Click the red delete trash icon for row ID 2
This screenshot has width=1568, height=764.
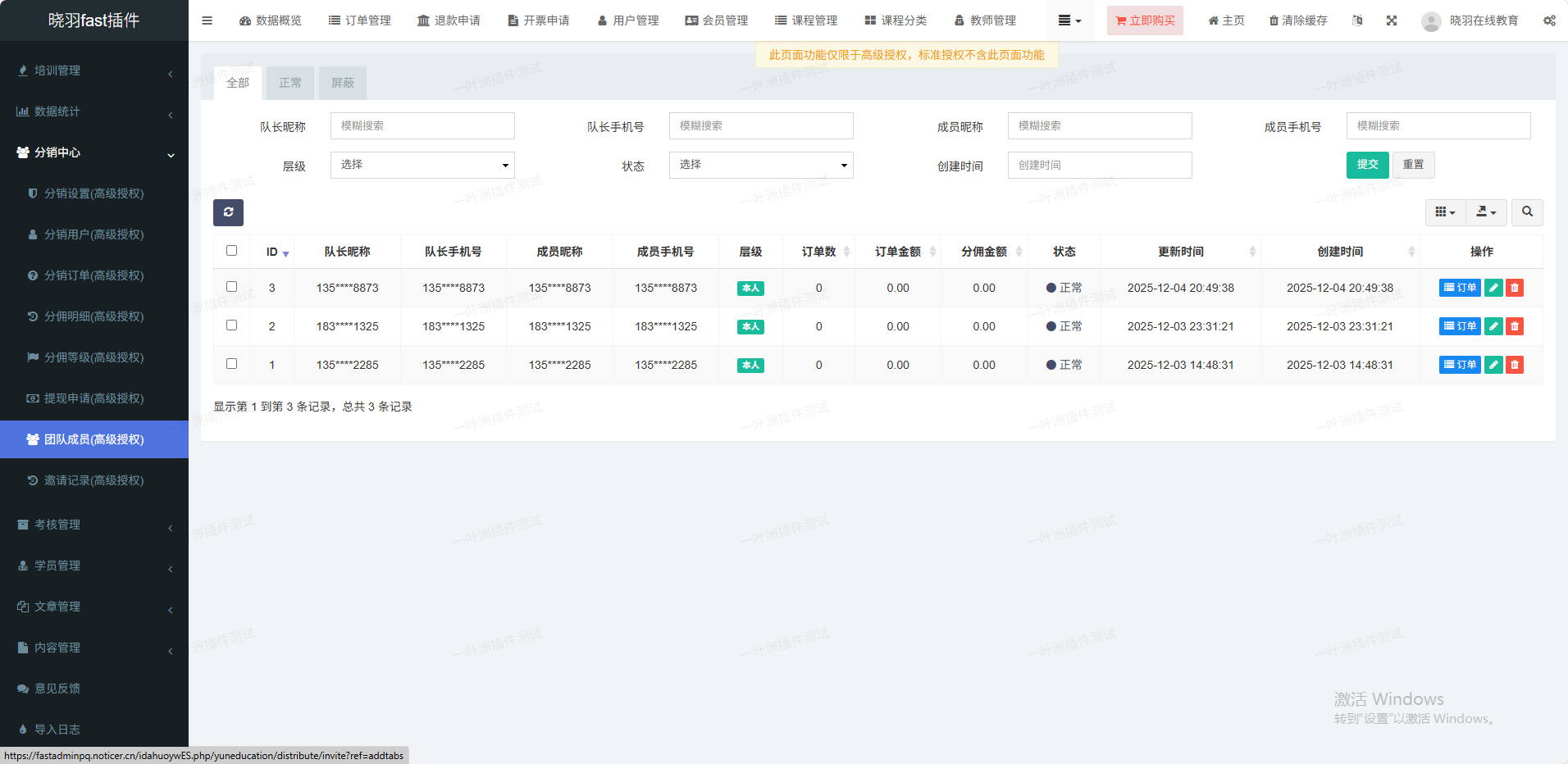click(1515, 326)
